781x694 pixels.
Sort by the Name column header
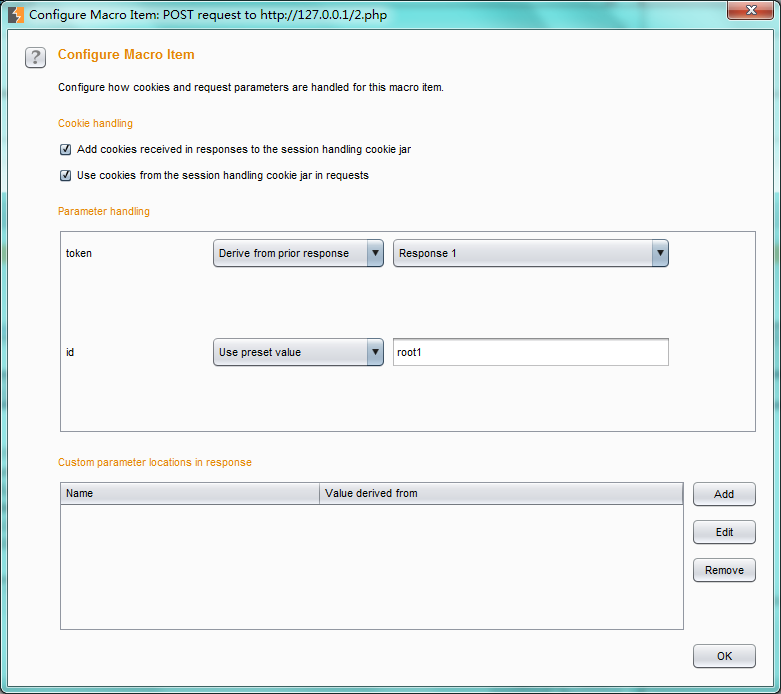click(190, 493)
